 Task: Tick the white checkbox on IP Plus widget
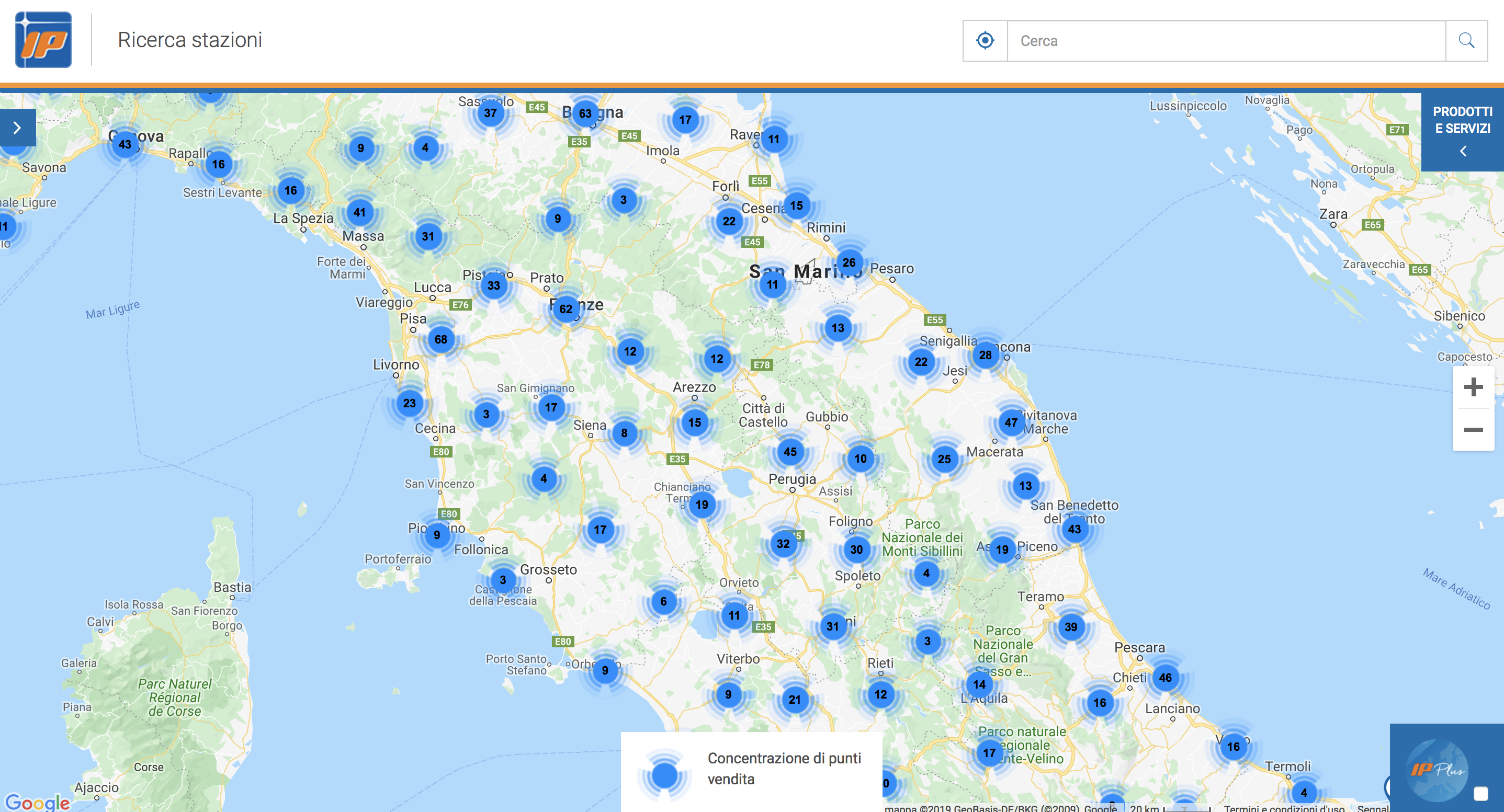point(1480,793)
